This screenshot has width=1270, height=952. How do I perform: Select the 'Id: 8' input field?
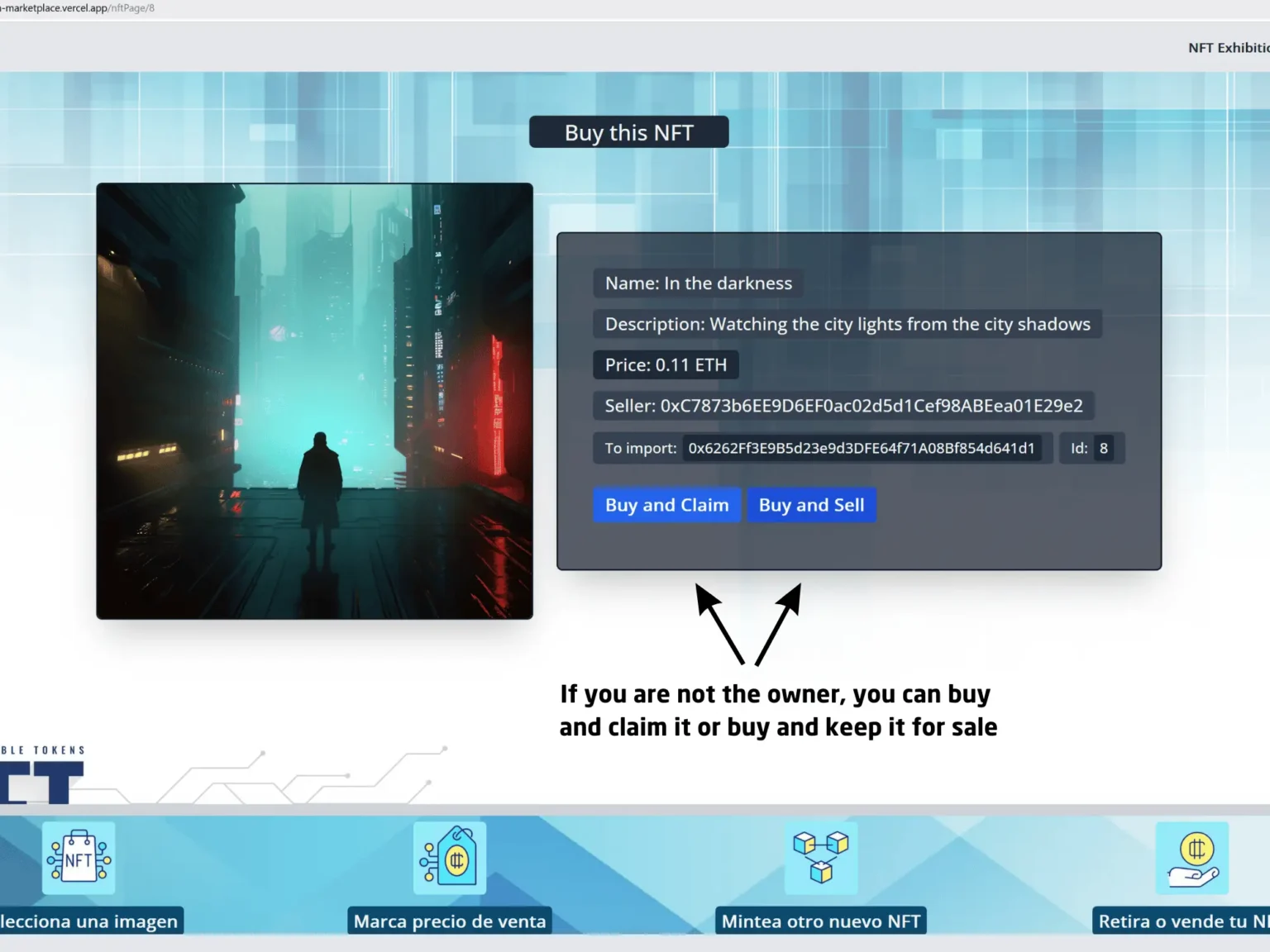1103,448
